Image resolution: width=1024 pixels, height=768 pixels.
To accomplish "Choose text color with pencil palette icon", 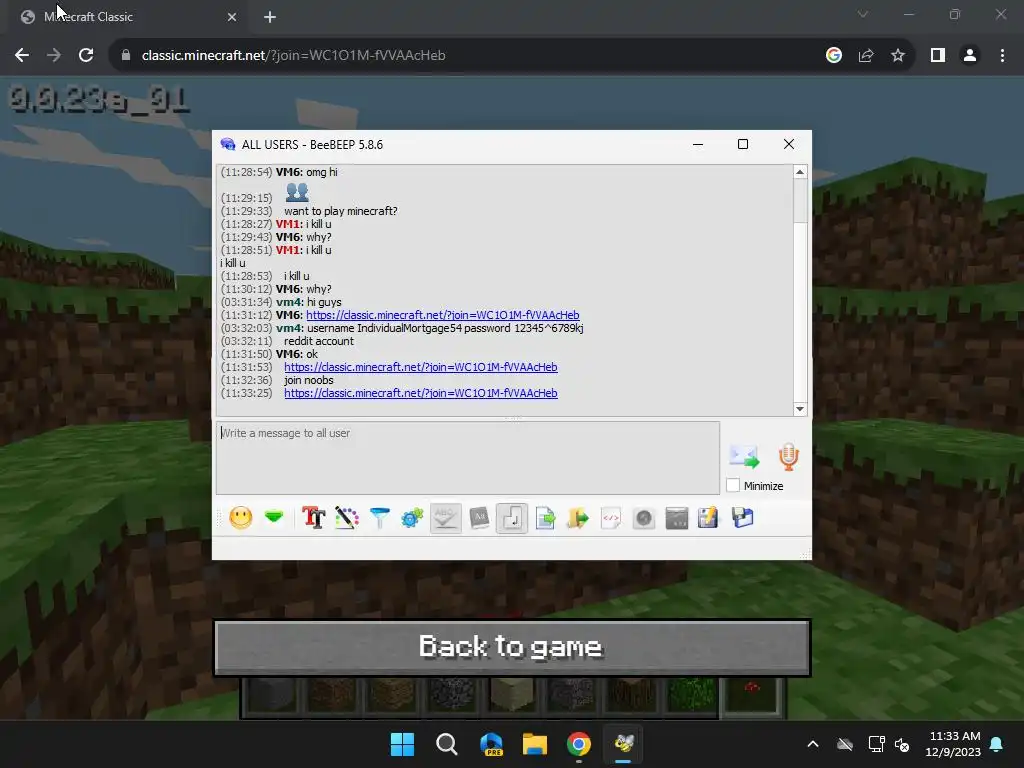I will pos(347,518).
